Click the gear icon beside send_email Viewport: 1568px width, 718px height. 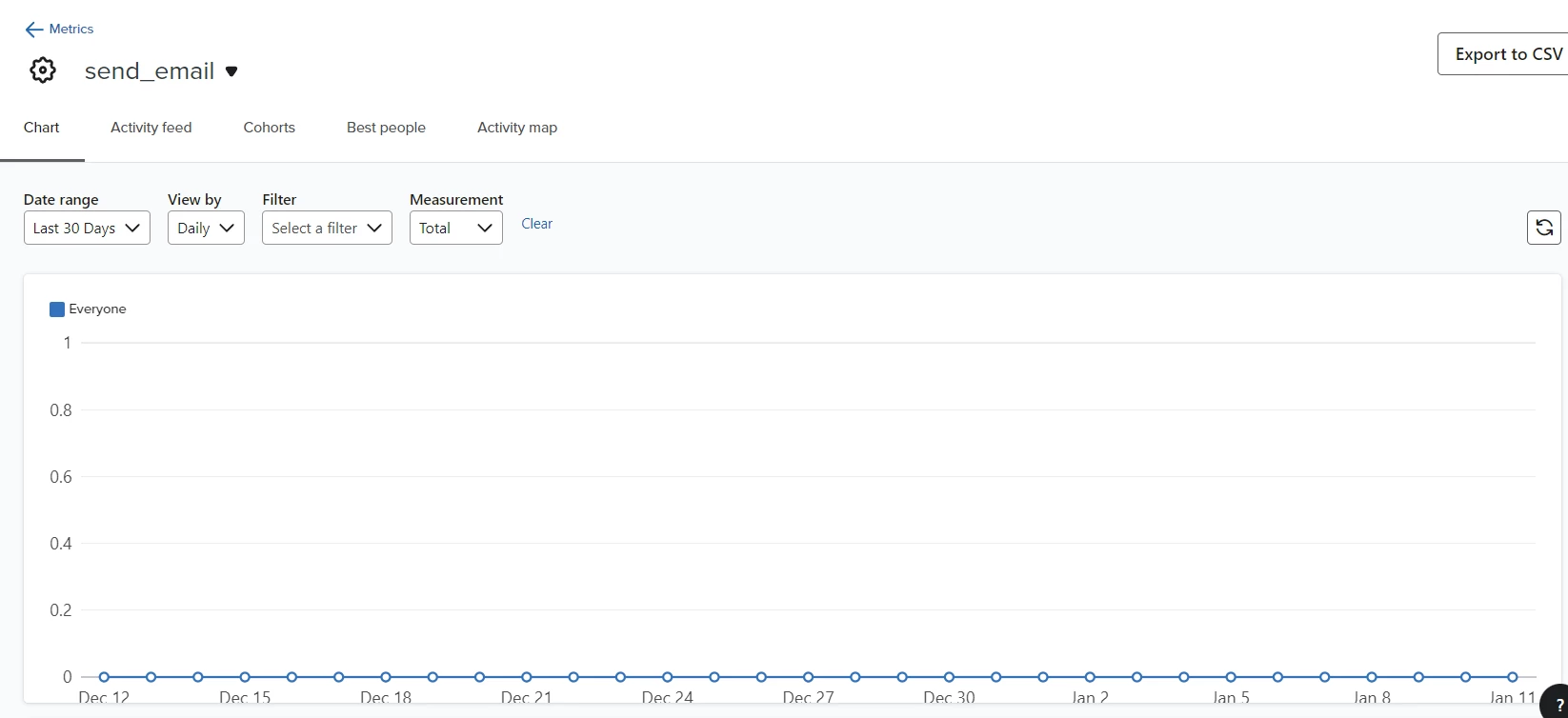click(43, 70)
